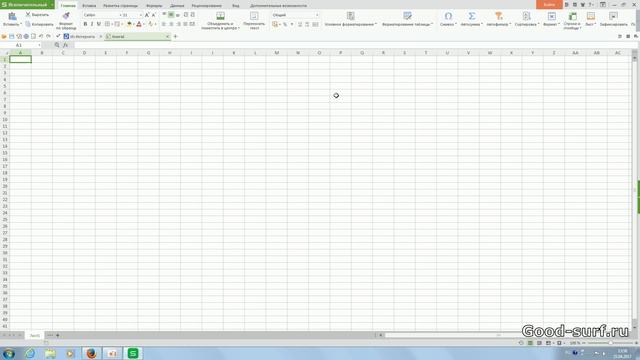Click the Save quick-access icon

(x=11, y=36)
